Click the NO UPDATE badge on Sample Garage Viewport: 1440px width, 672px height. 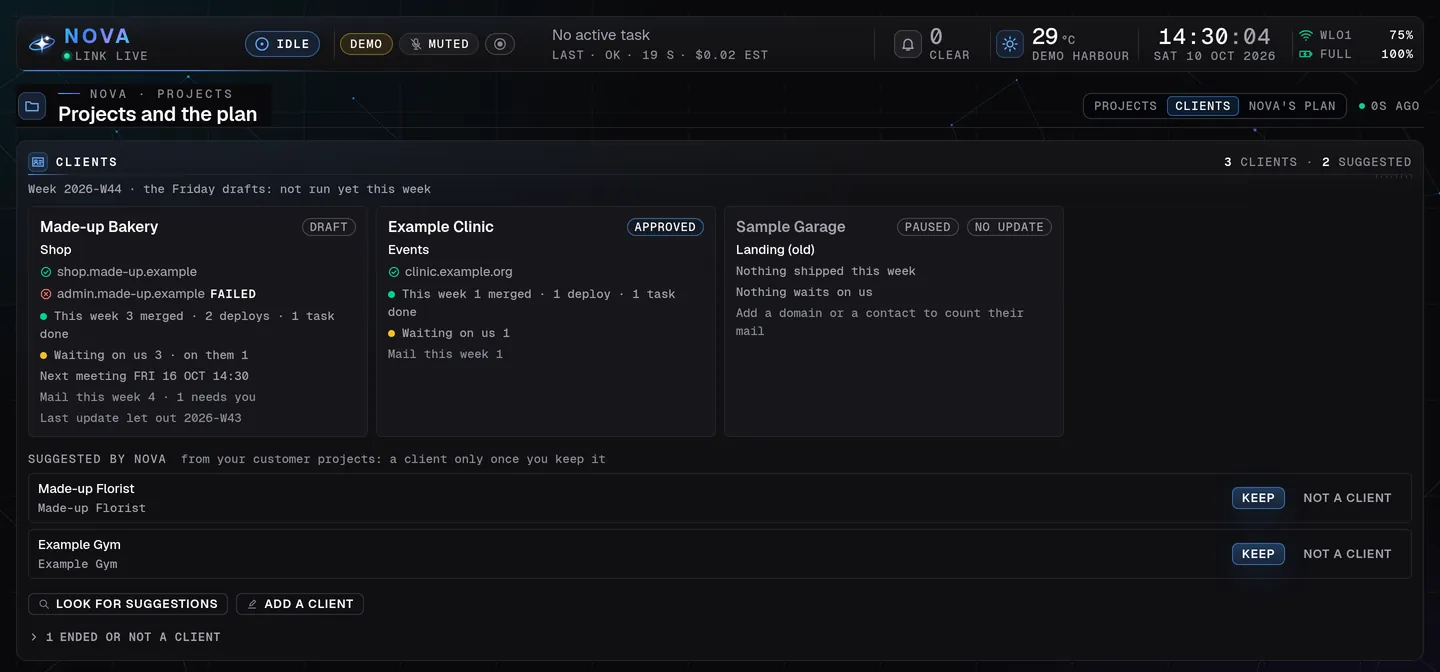(x=1009, y=227)
